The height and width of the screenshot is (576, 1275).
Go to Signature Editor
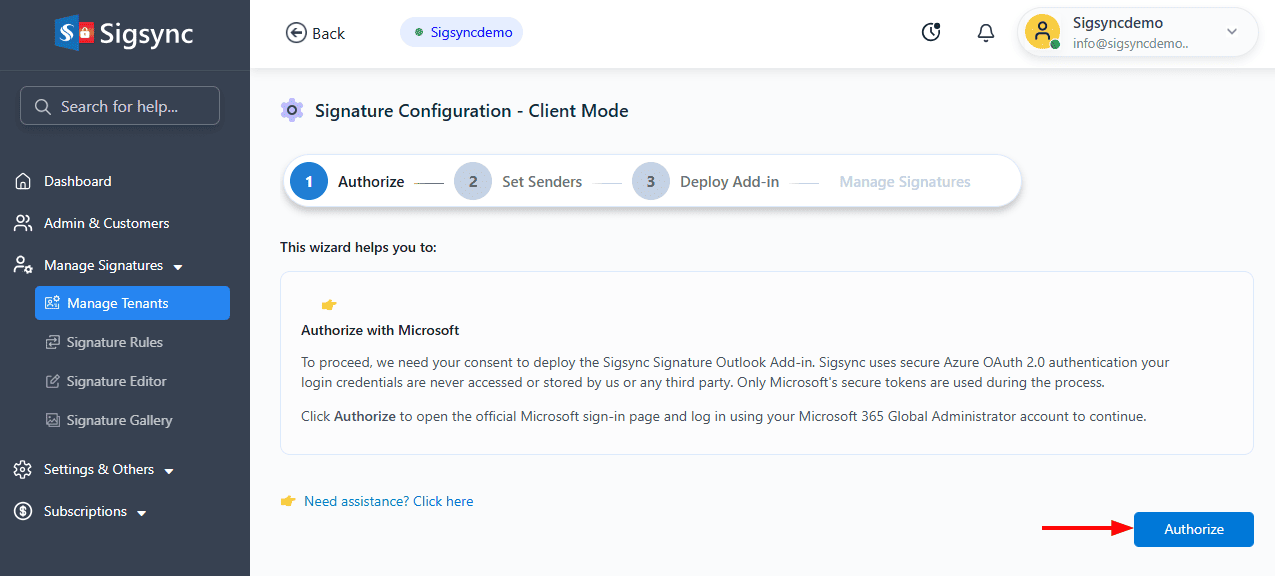click(x=116, y=381)
